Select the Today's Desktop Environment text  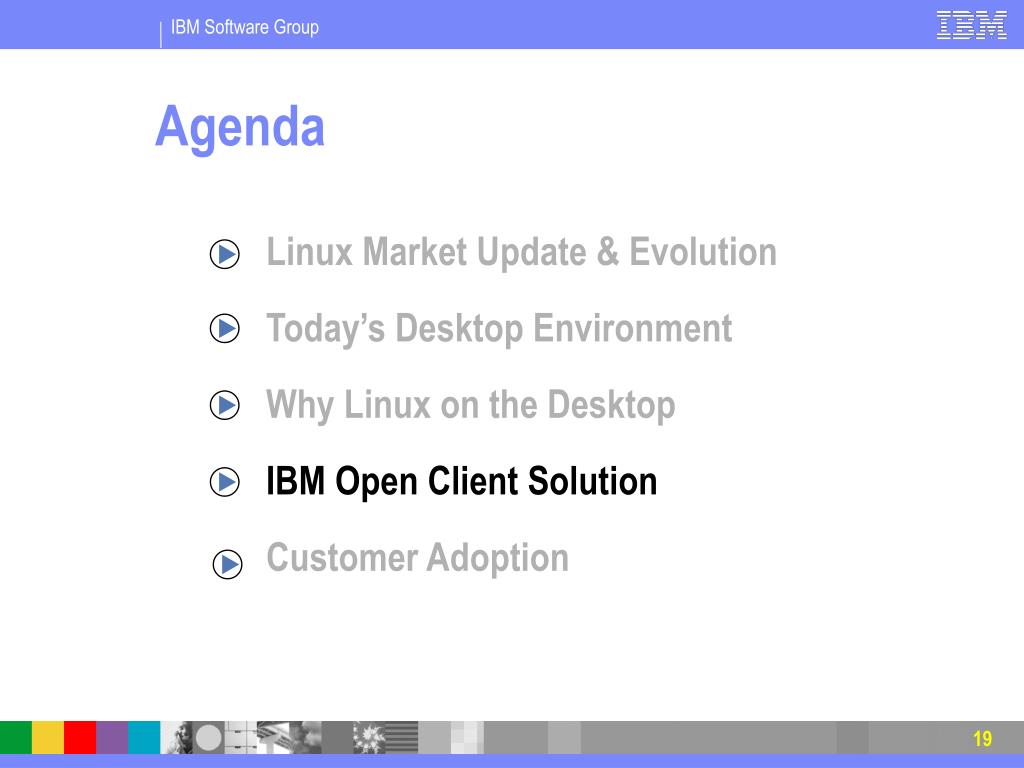[x=499, y=328]
